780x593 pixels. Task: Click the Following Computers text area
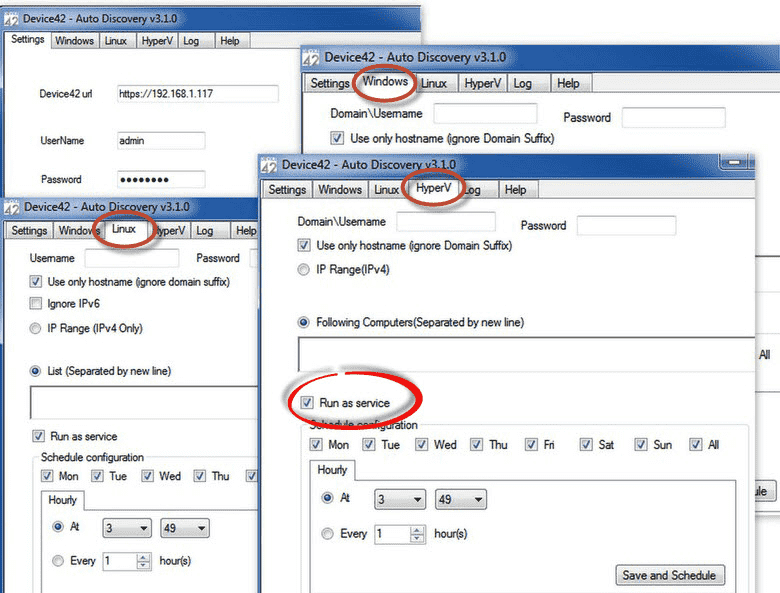click(526, 354)
